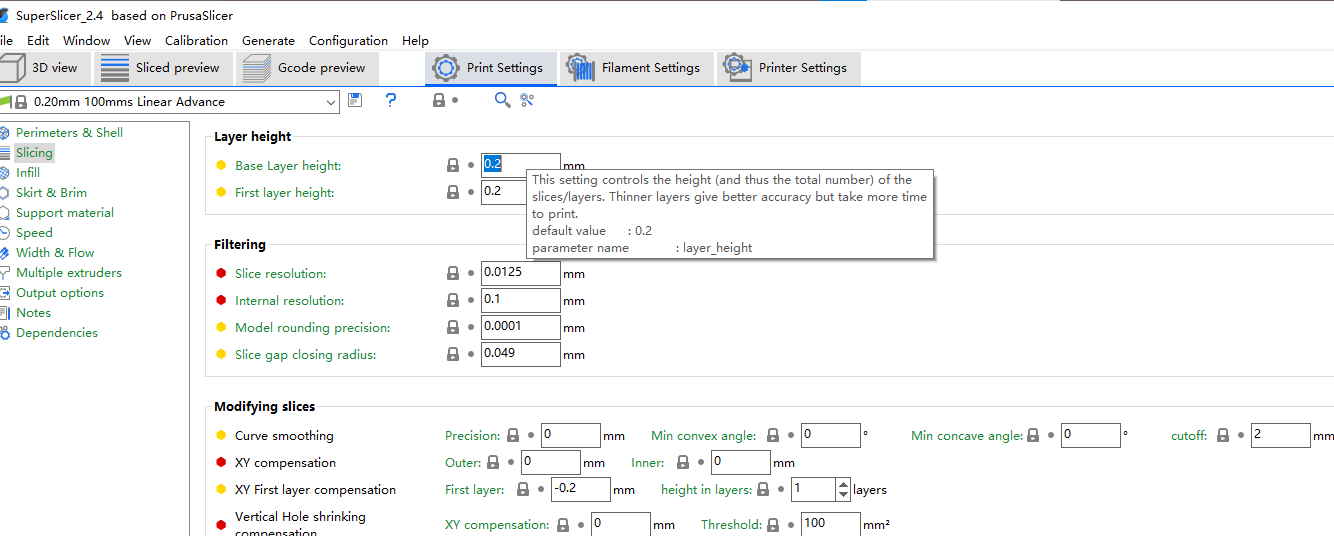Click the cutoff value input field
The image size is (1334, 536).
click(1280, 435)
